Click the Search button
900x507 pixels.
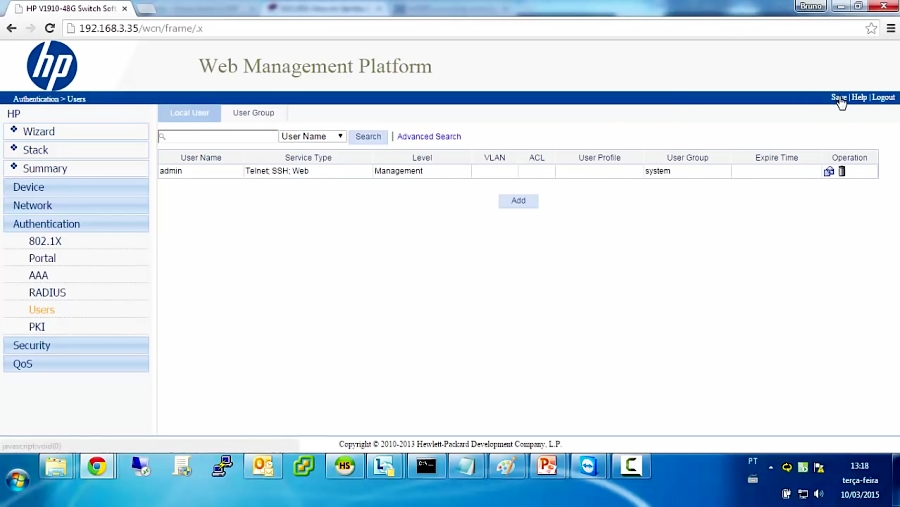coord(368,137)
